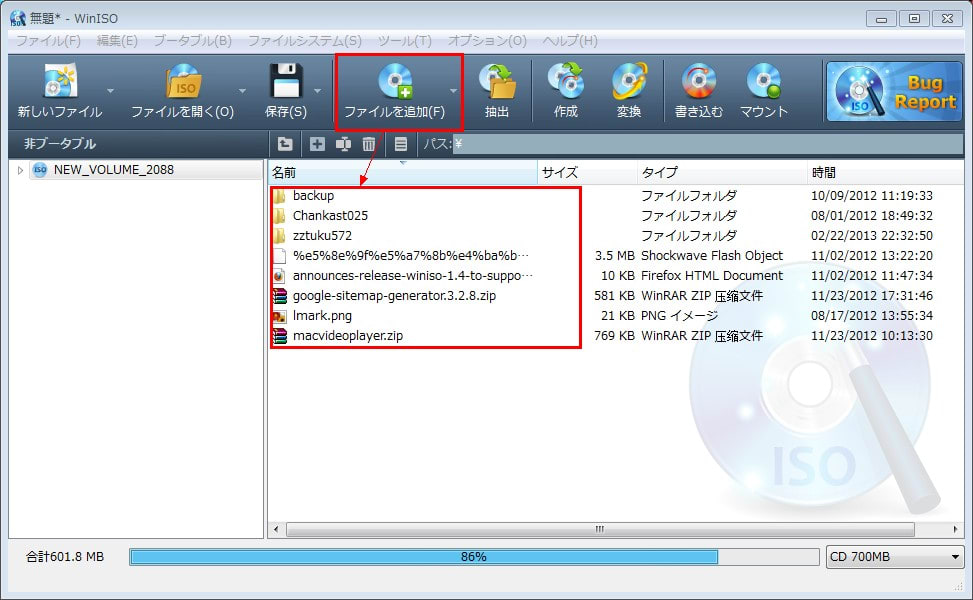Sort by the サイズ column header
This screenshot has width=973, height=600.
(587, 172)
